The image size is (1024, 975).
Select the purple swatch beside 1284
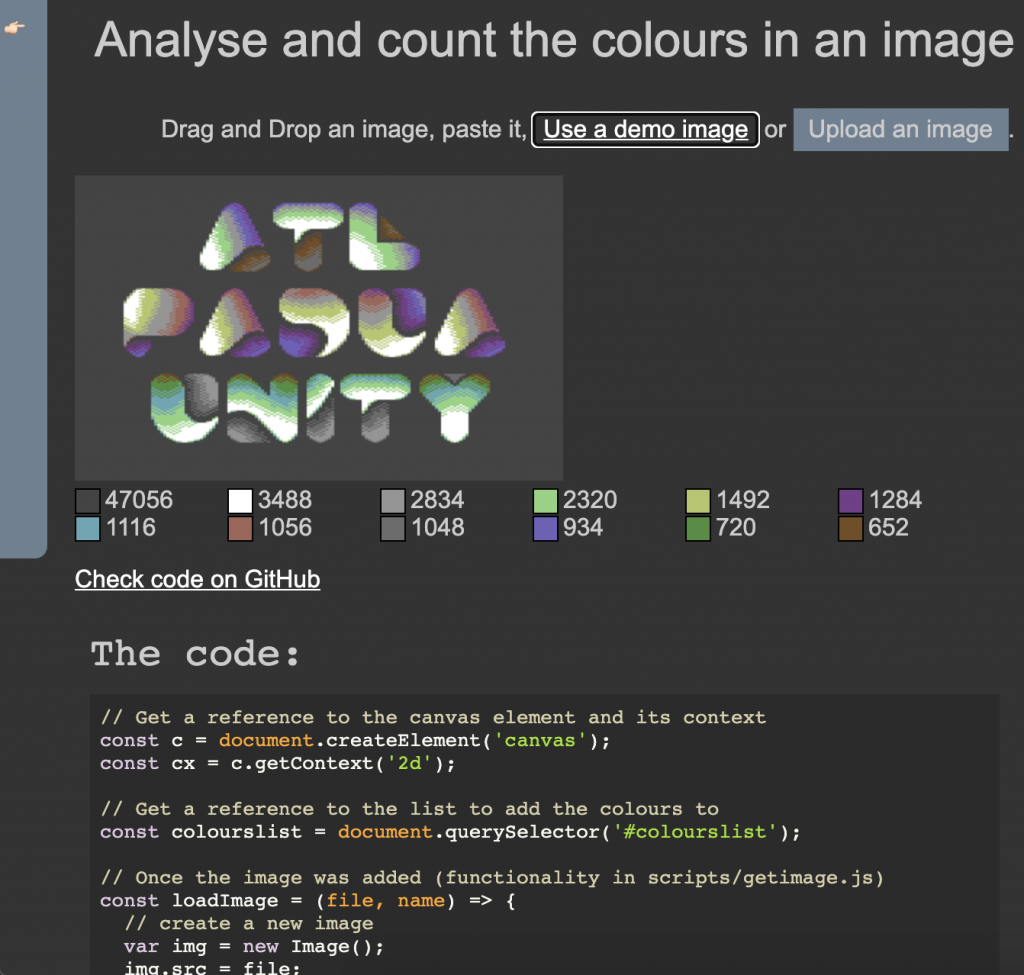pyautogui.click(x=851, y=501)
